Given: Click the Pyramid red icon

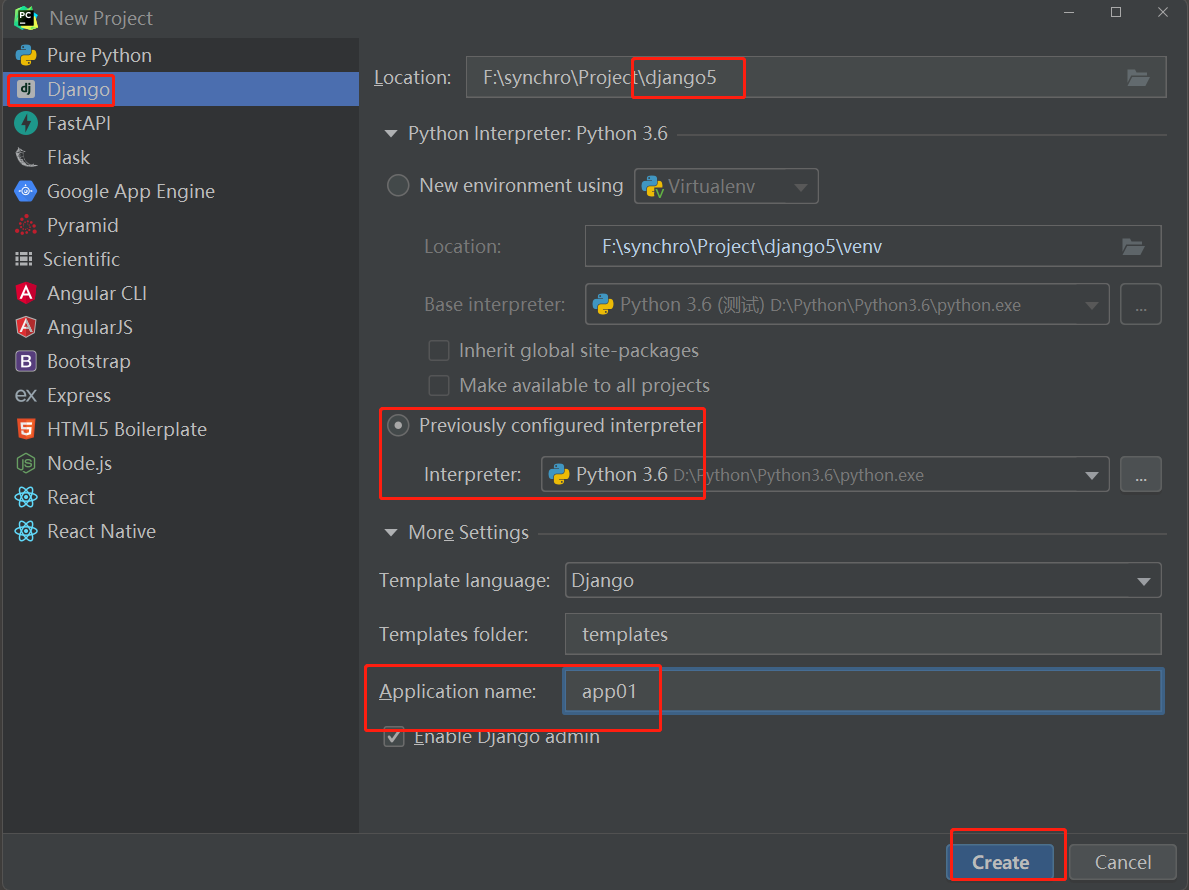Looking at the screenshot, I should [x=26, y=225].
